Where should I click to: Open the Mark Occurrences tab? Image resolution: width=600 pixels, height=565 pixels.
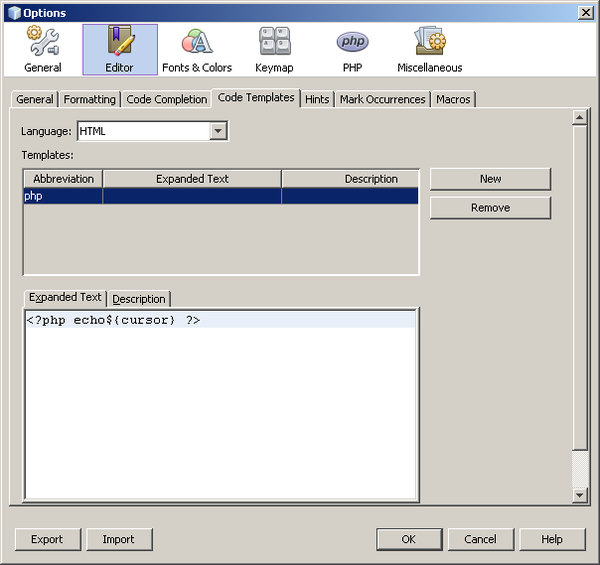tap(383, 99)
